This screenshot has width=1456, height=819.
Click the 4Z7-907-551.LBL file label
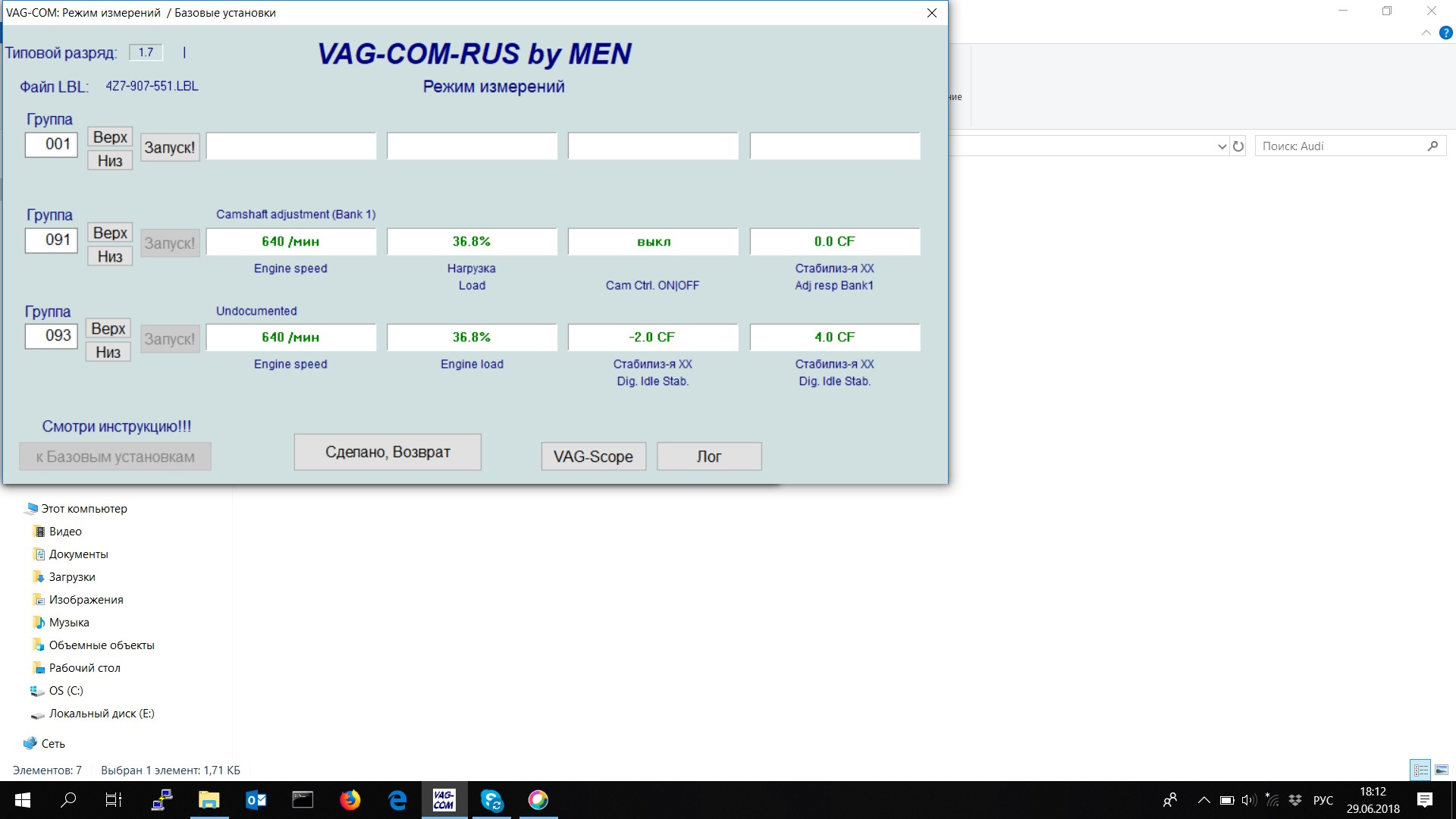click(x=152, y=86)
